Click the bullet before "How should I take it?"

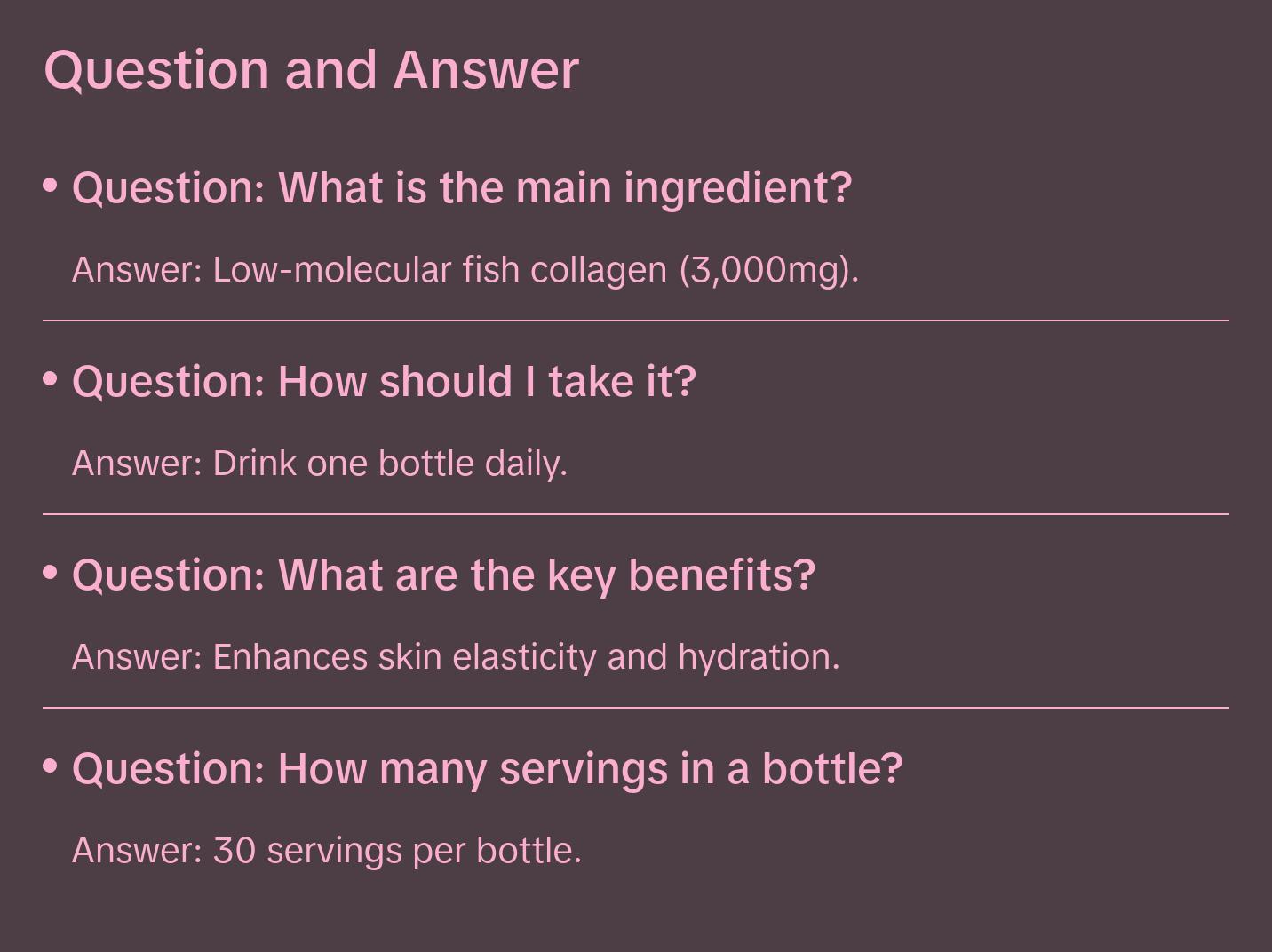[51, 379]
